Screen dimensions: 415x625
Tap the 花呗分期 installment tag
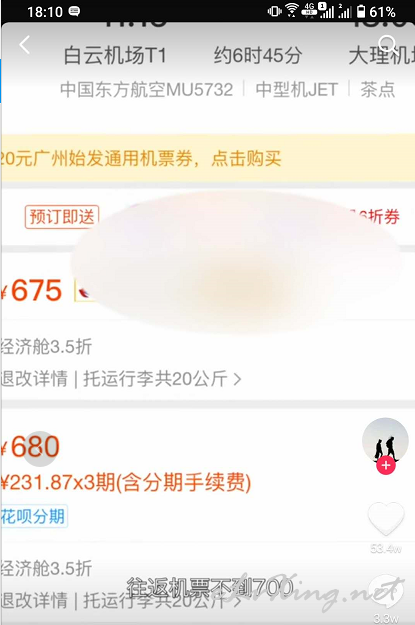pyautogui.click(x=33, y=517)
